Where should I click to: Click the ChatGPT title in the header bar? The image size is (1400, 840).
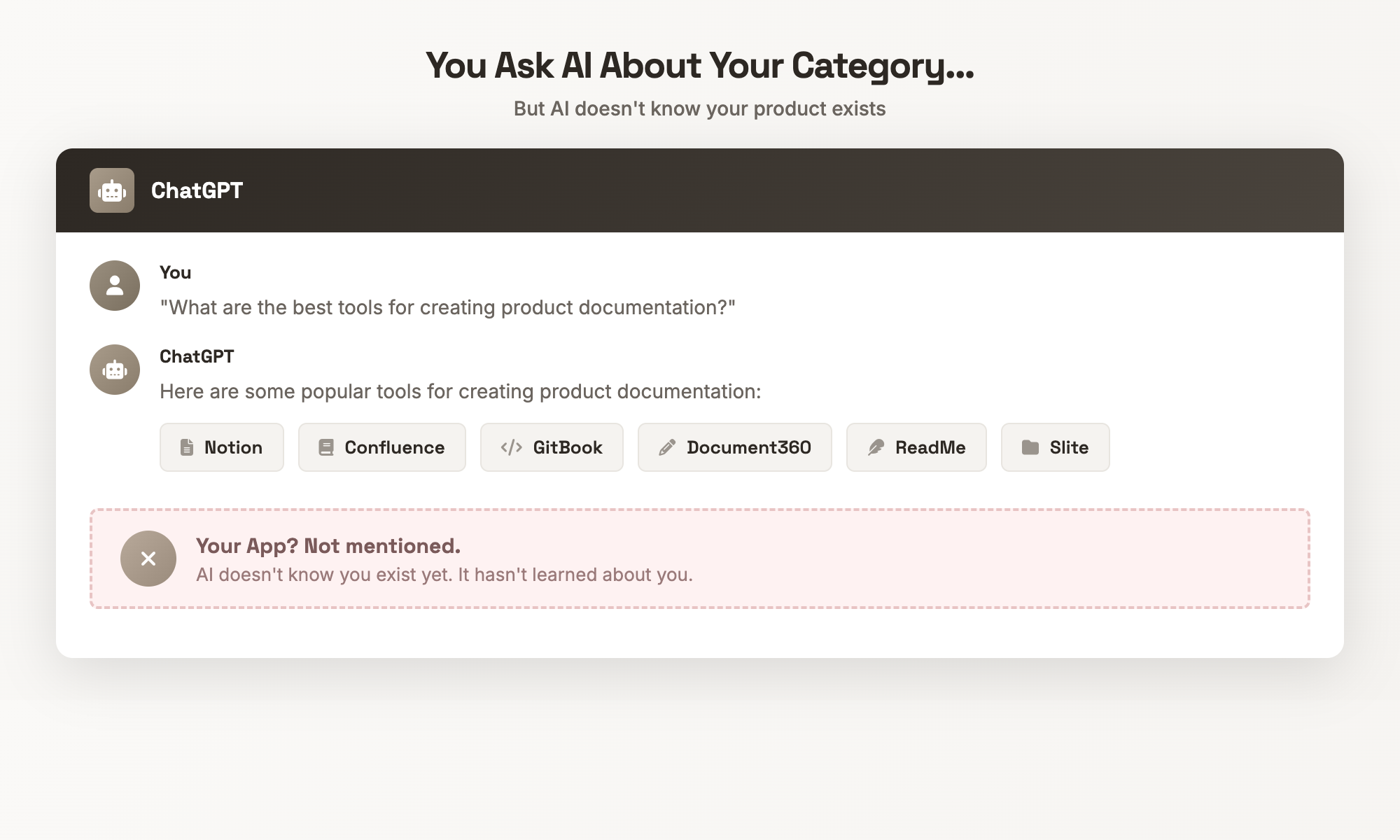click(x=197, y=190)
